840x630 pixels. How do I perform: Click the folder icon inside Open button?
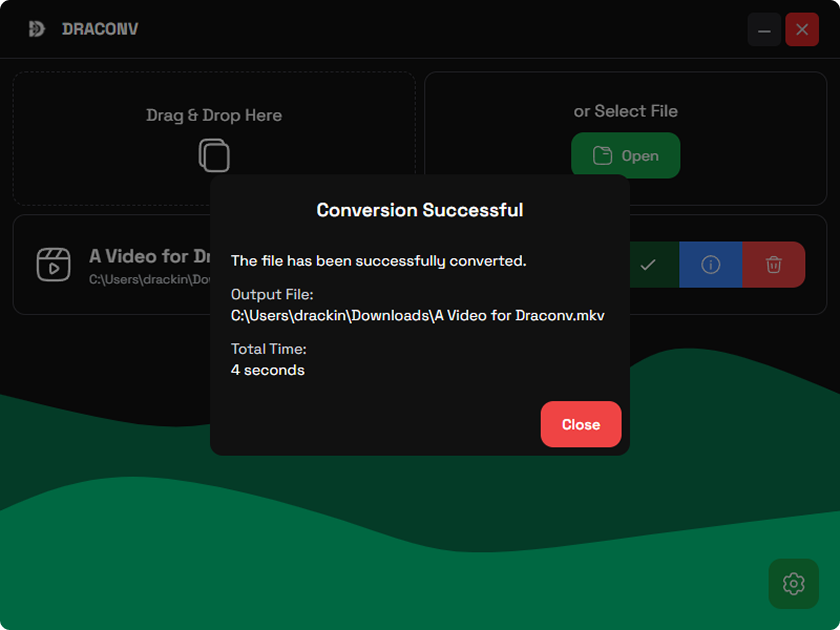point(602,156)
